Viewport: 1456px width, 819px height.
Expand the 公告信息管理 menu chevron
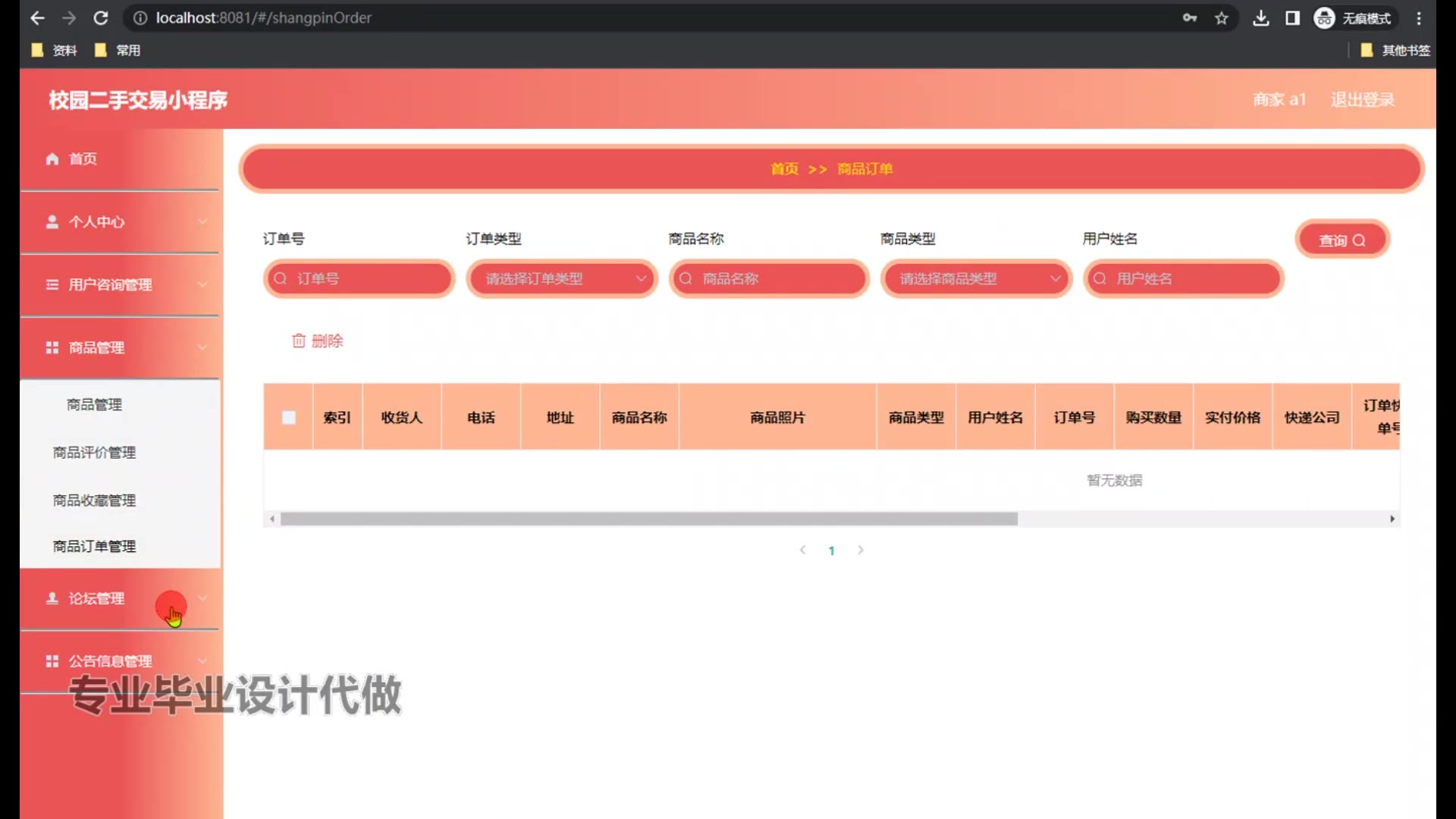202,661
